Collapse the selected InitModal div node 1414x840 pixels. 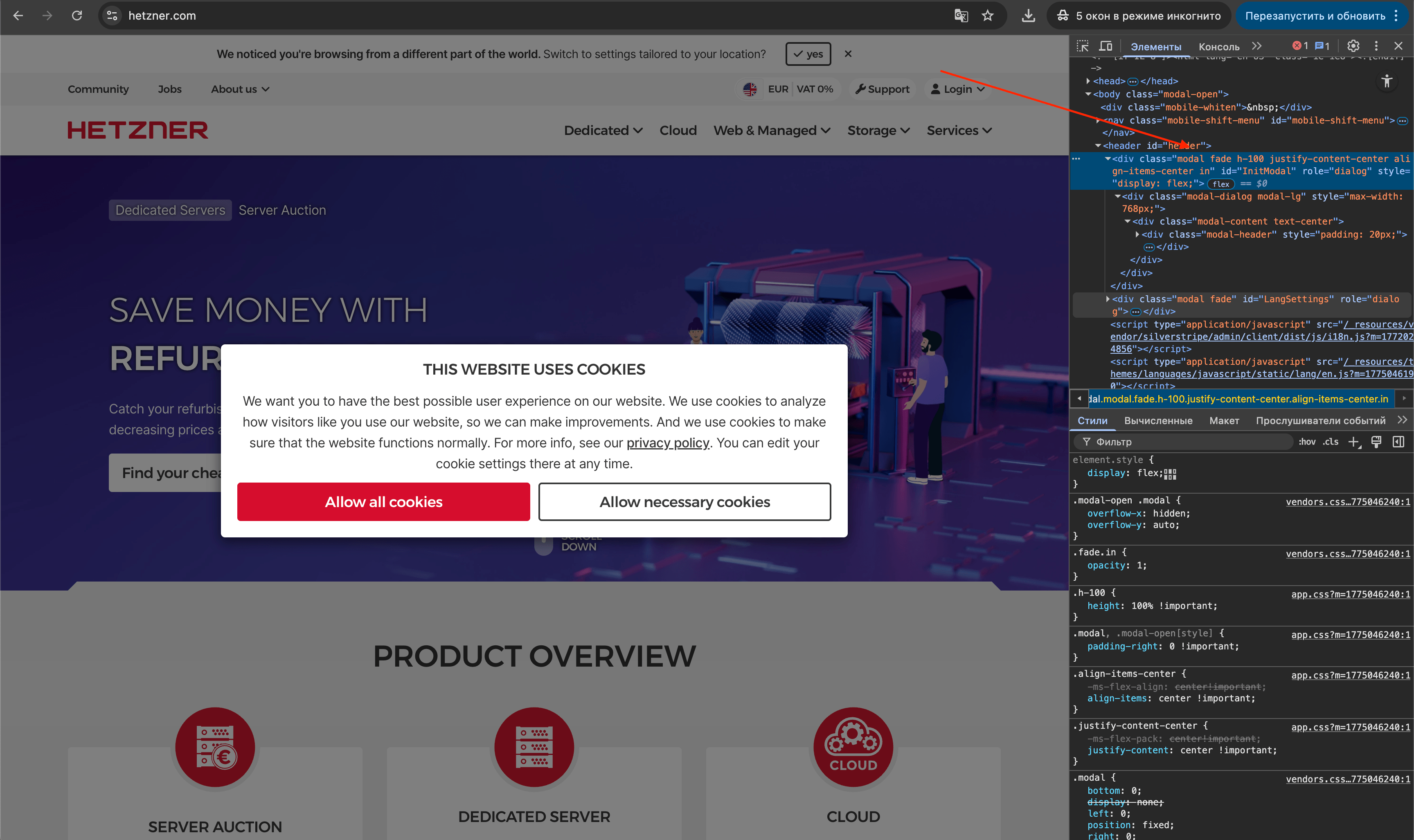coord(1108,159)
